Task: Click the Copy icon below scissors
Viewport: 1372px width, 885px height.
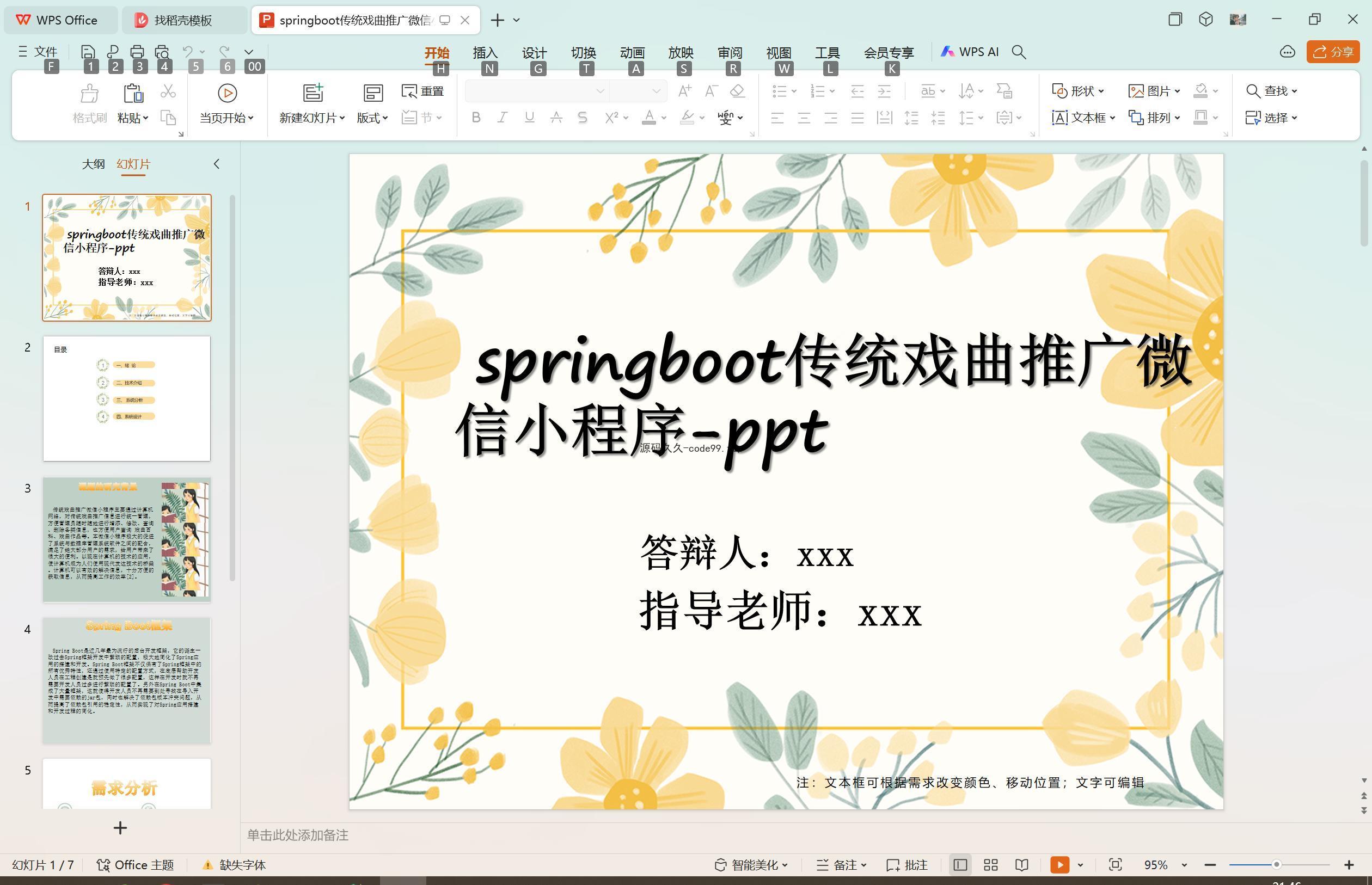Action: (x=168, y=118)
